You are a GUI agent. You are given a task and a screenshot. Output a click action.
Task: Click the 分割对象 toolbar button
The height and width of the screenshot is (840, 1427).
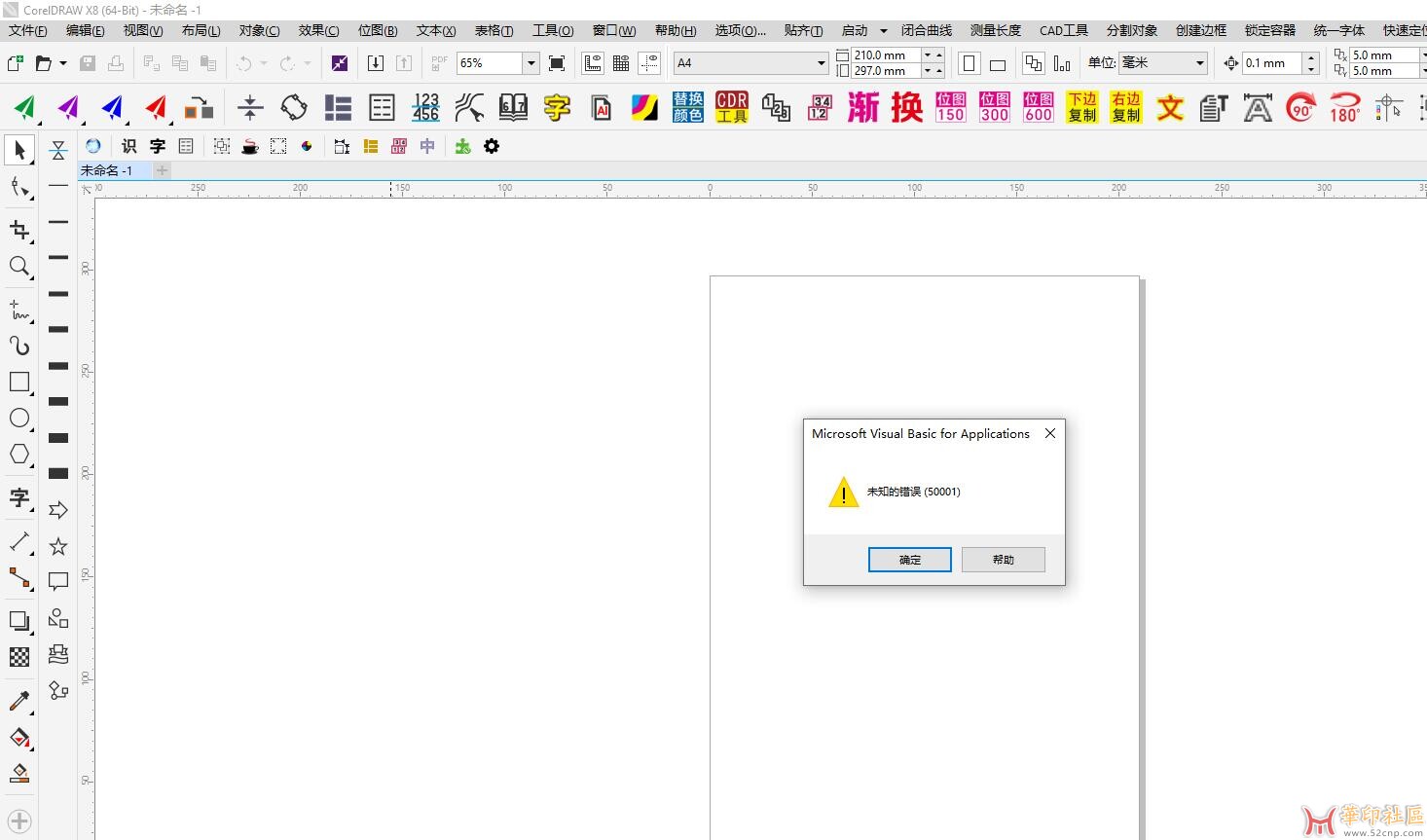pos(1132,31)
